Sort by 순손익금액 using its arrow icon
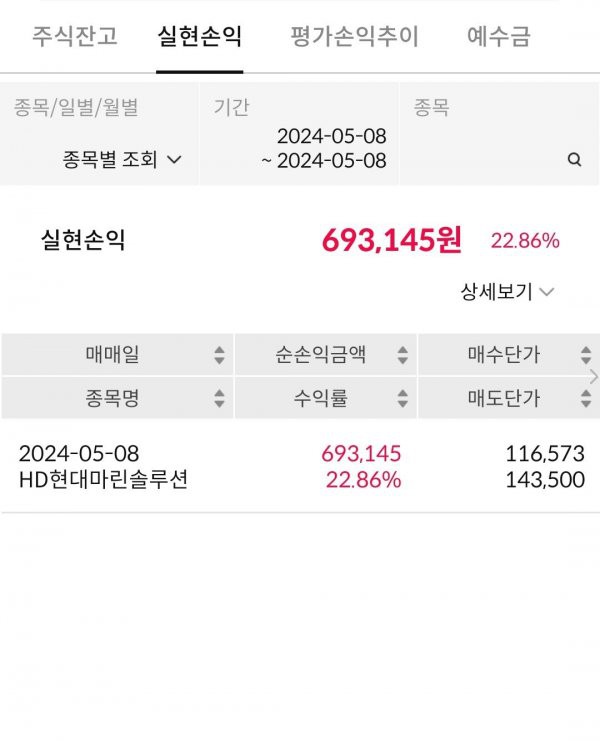The image size is (600, 741). (x=403, y=355)
